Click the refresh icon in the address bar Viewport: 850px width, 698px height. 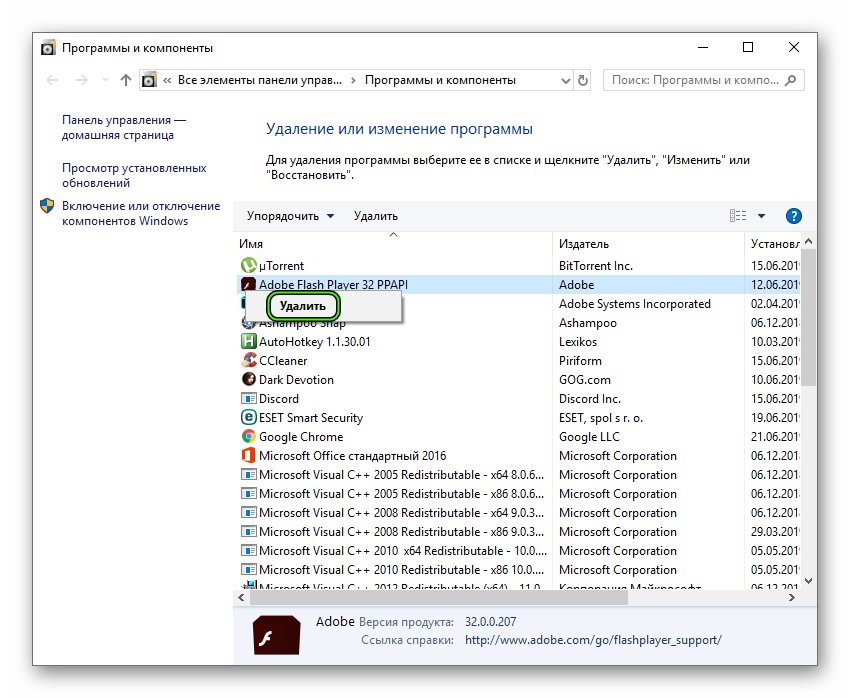click(582, 79)
